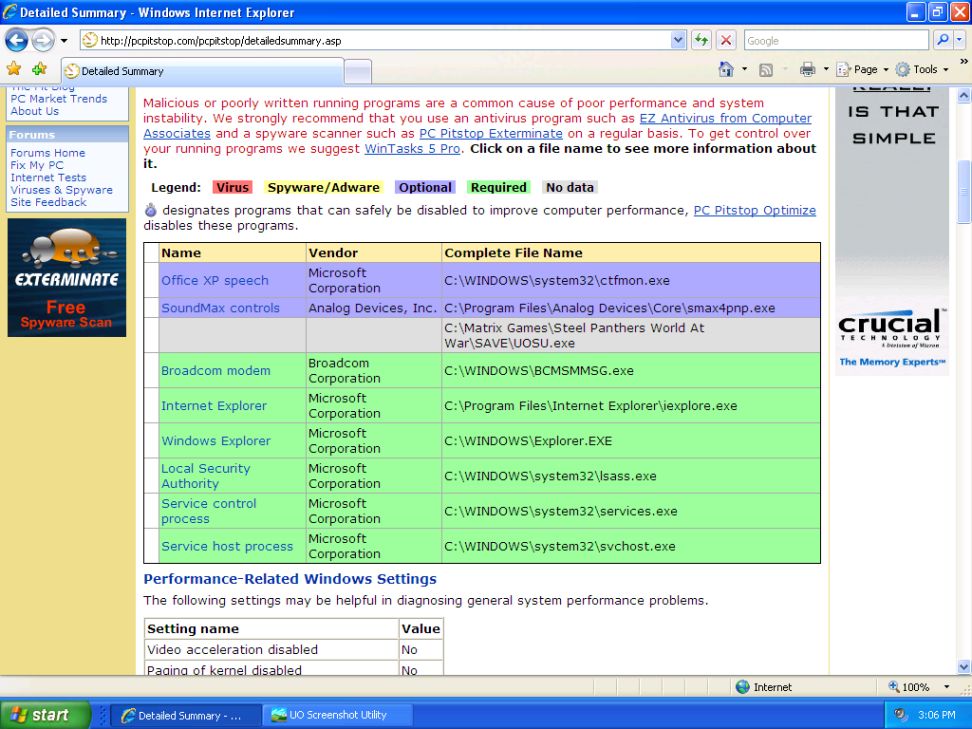
Task: Refresh the page with the green arrows icon
Action: click(x=701, y=41)
